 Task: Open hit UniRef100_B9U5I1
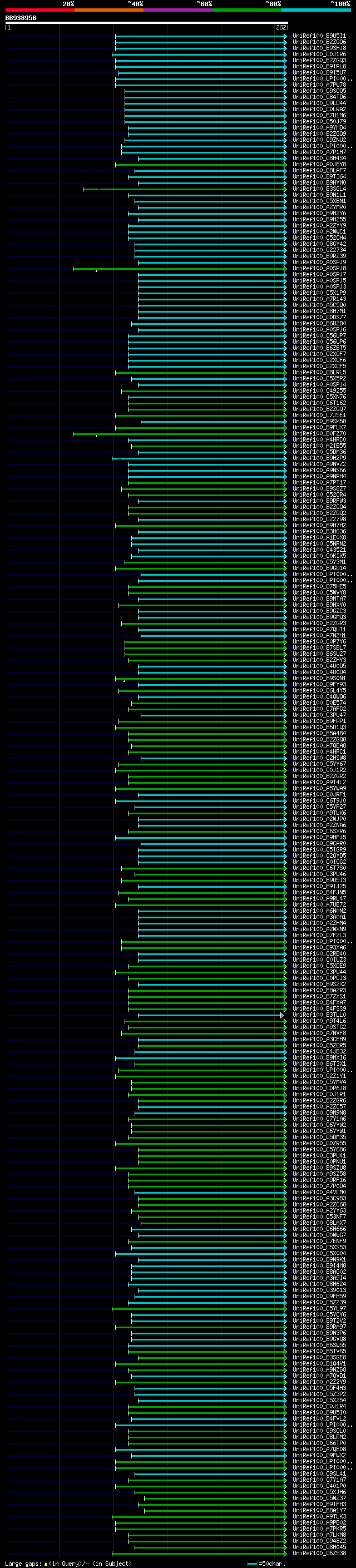[x=319, y=36]
